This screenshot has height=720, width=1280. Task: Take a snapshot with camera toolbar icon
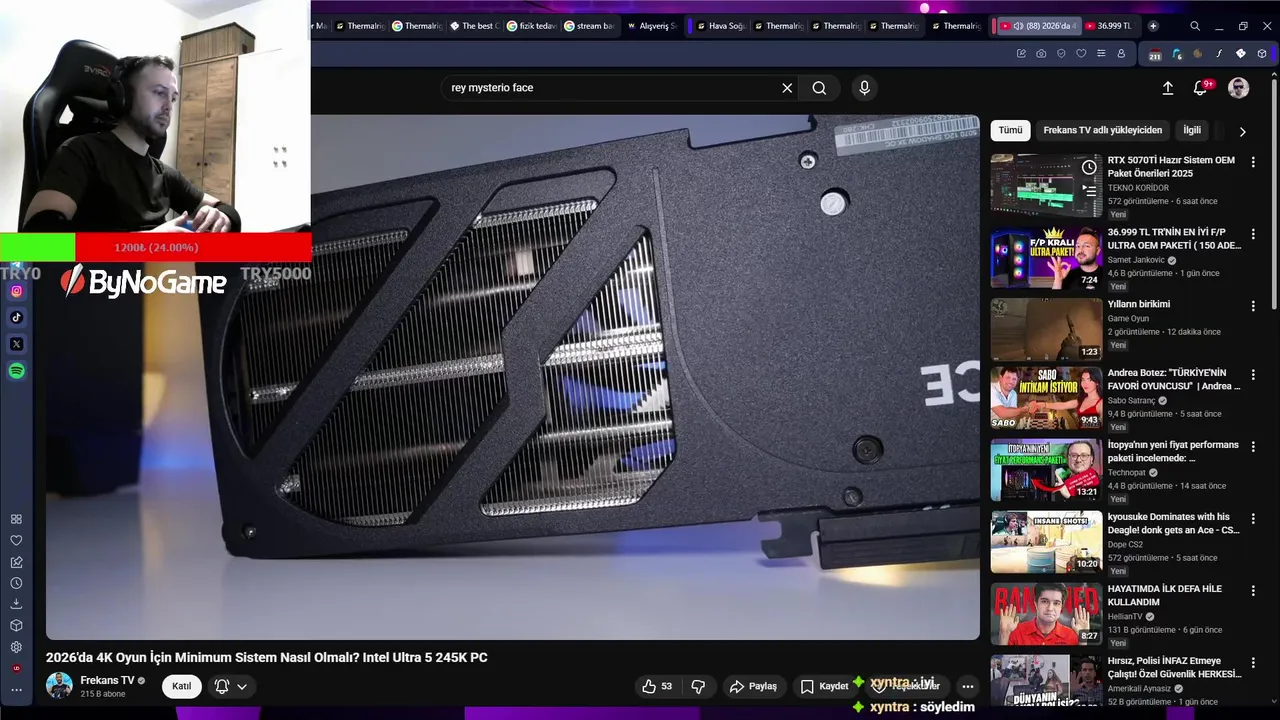click(1041, 54)
